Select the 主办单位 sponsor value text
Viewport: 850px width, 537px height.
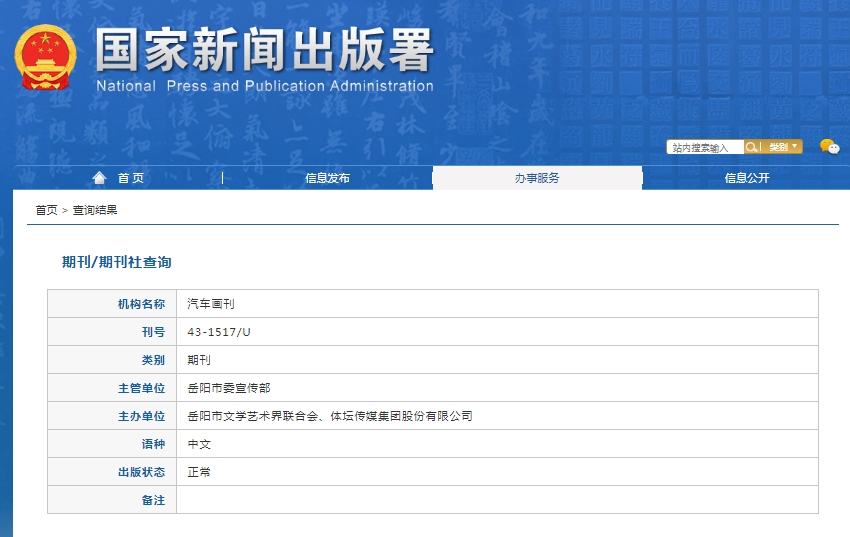330,416
